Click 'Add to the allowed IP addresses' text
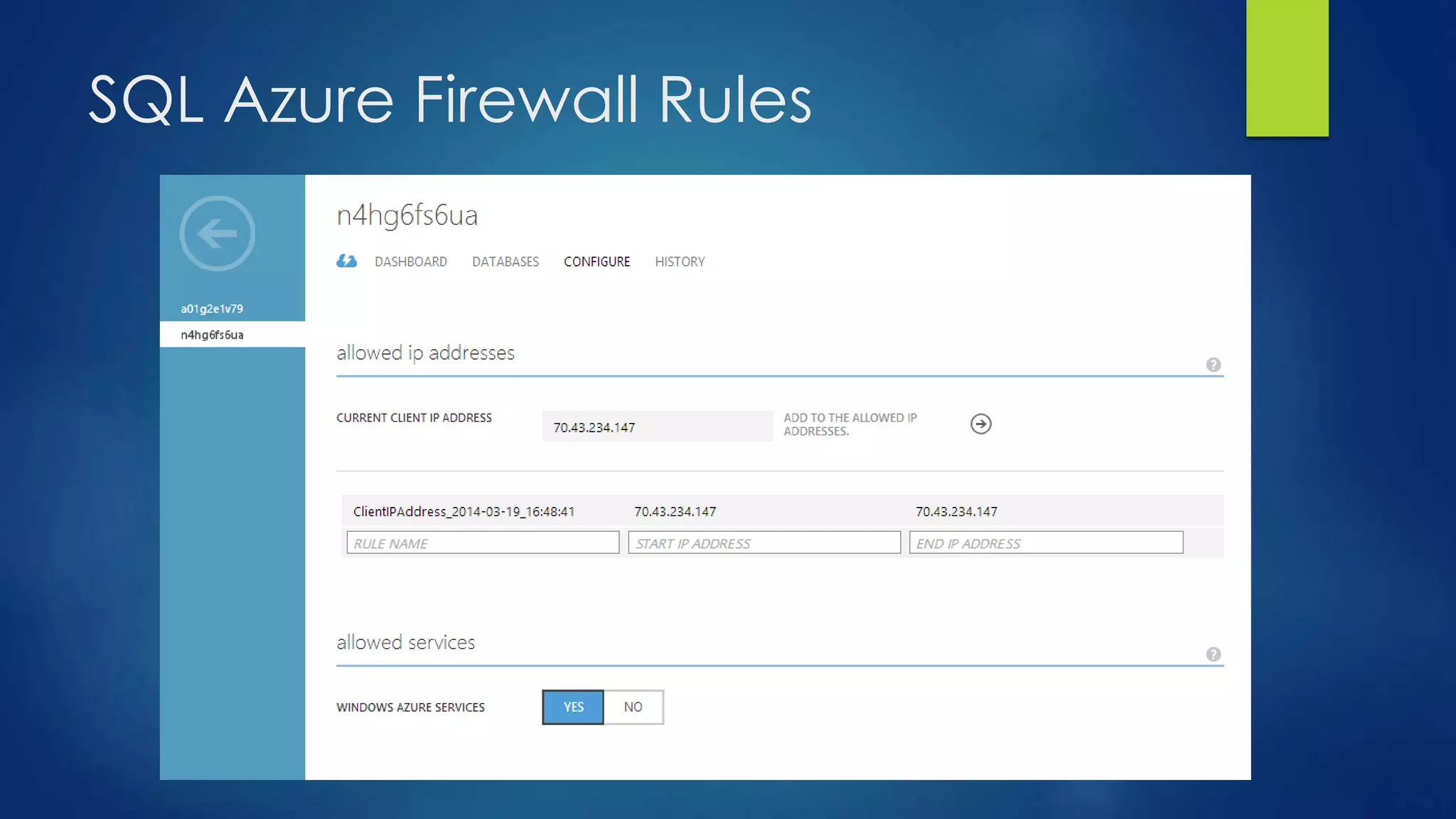Screen dimensions: 1456x819 coord(850,424)
